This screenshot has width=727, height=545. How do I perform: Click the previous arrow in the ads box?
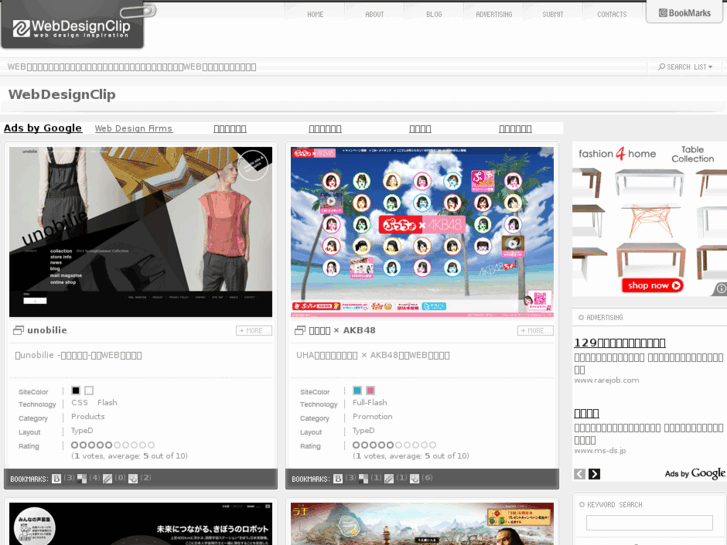pos(580,474)
